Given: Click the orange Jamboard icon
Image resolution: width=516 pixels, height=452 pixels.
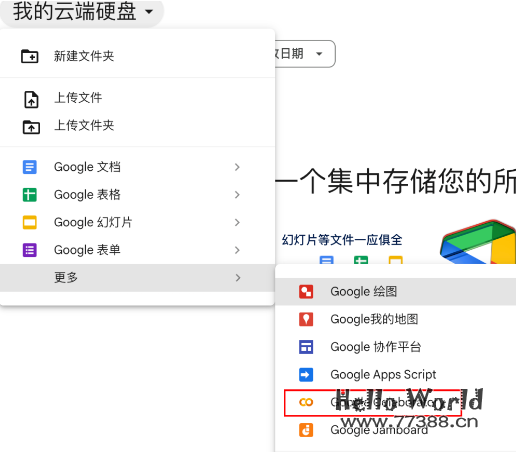Looking at the screenshot, I should [x=306, y=430].
